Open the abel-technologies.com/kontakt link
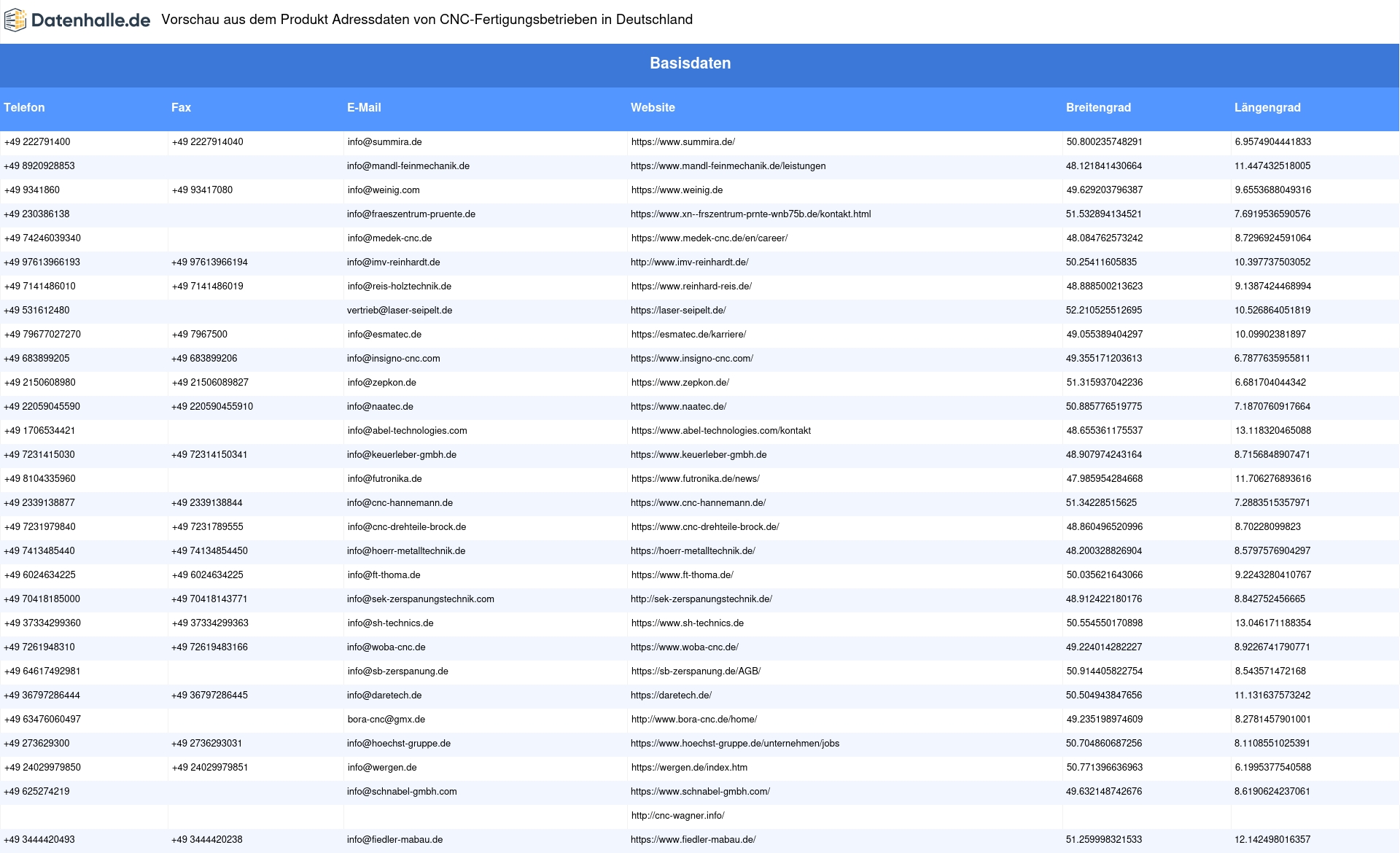Screen dimensions: 1400x853 (x=721, y=431)
